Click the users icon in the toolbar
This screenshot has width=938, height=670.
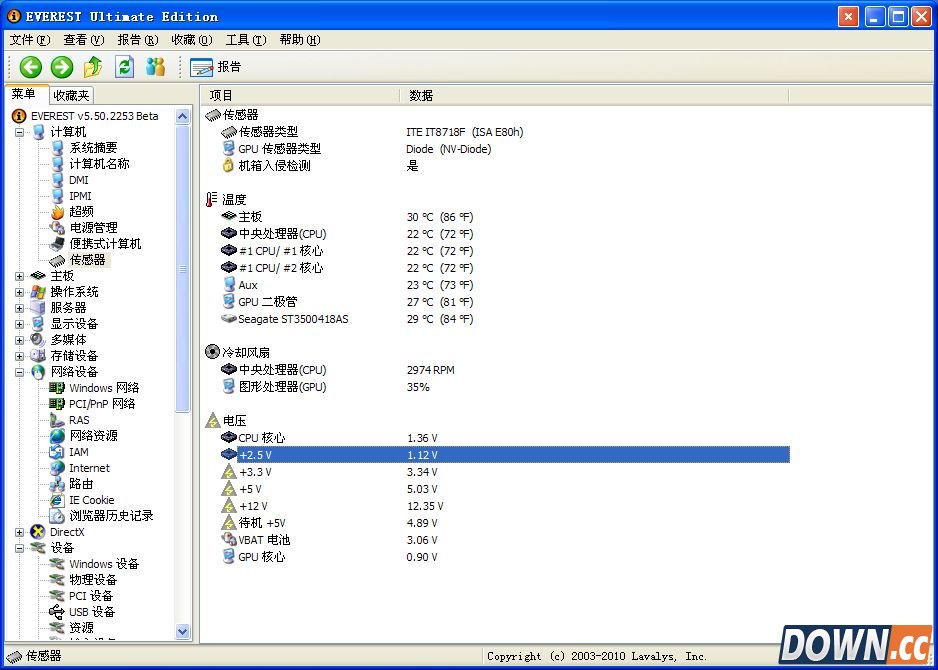click(155, 67)
